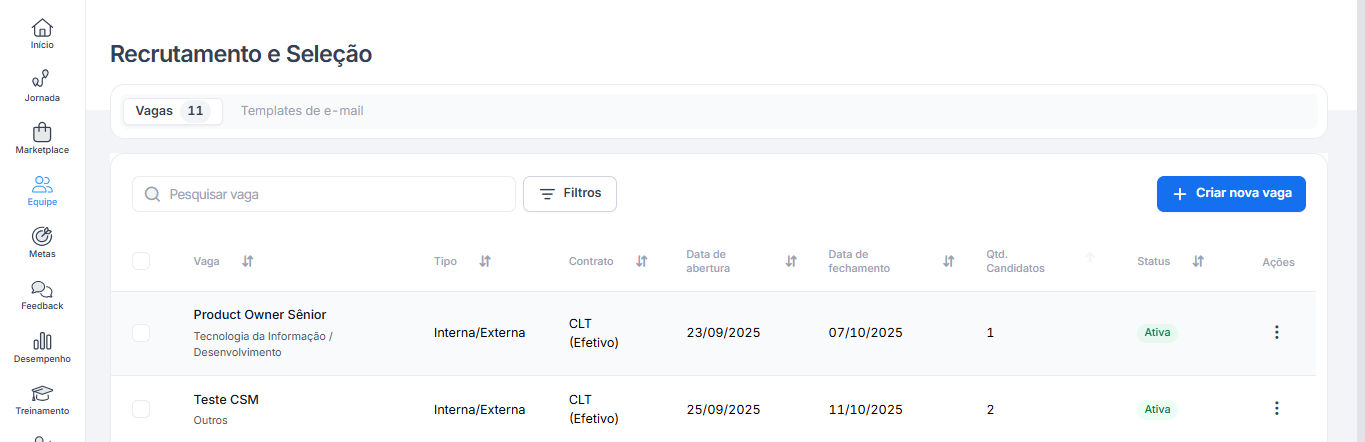
Task: Sort table by Vaga column arrows
Action: coord(248,261)
